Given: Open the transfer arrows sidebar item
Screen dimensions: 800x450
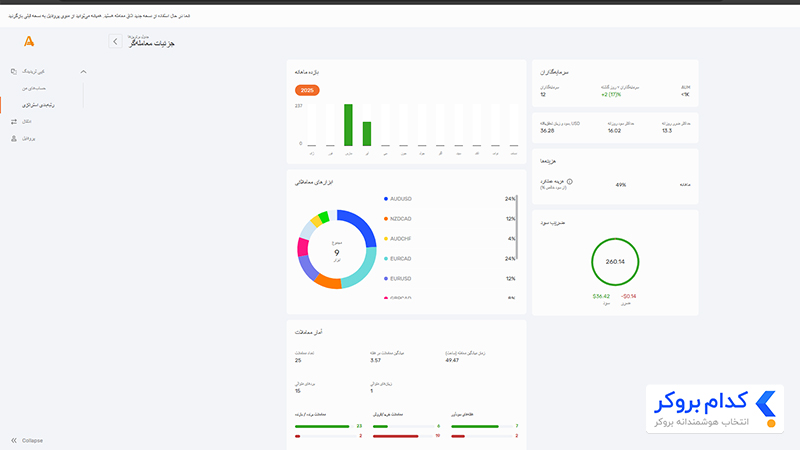Looking at the screenshot, I should click(x=14, y=121).
